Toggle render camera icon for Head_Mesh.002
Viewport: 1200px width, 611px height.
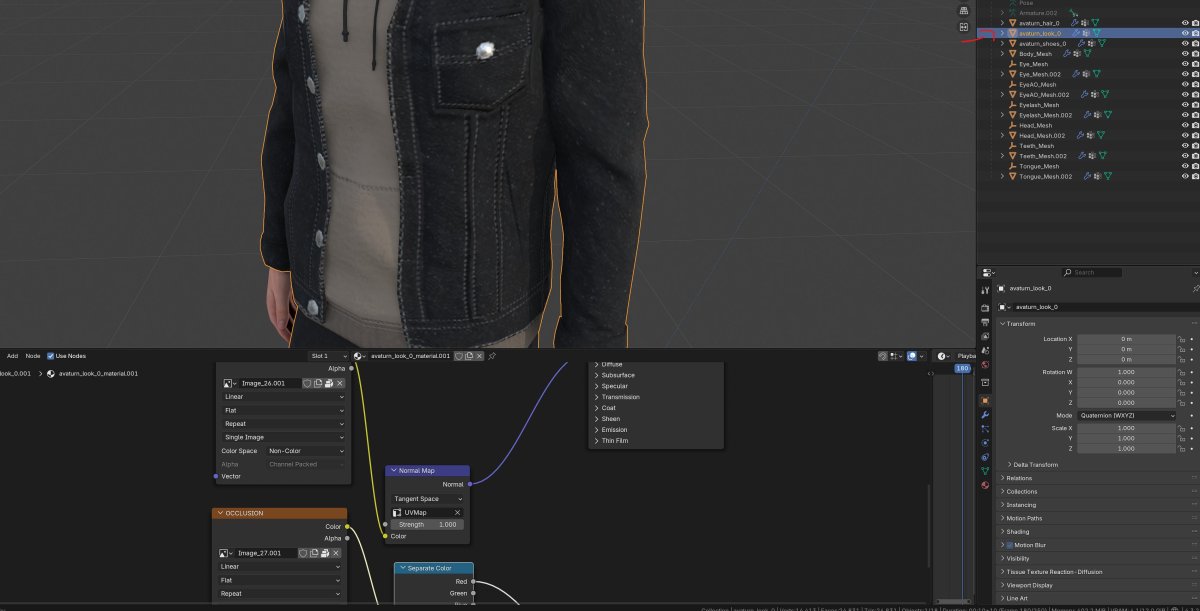pos(1195,136)
